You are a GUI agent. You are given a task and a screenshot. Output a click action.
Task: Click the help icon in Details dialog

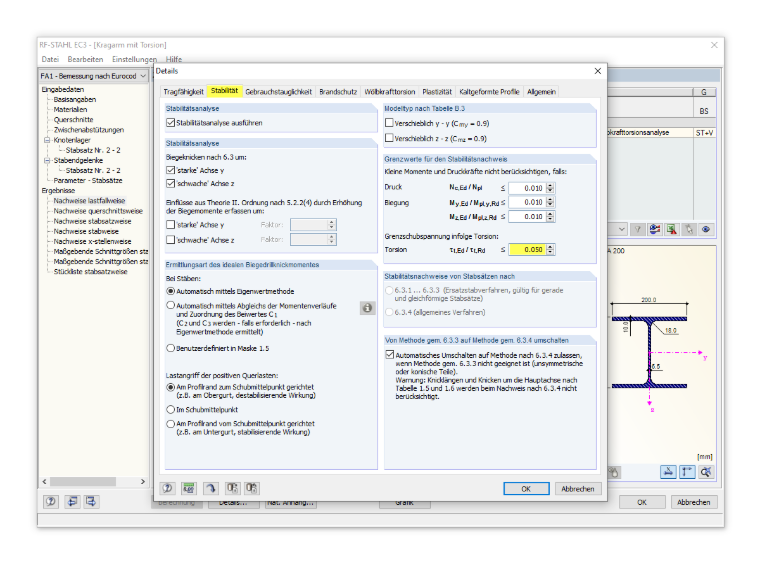(168, 488)
